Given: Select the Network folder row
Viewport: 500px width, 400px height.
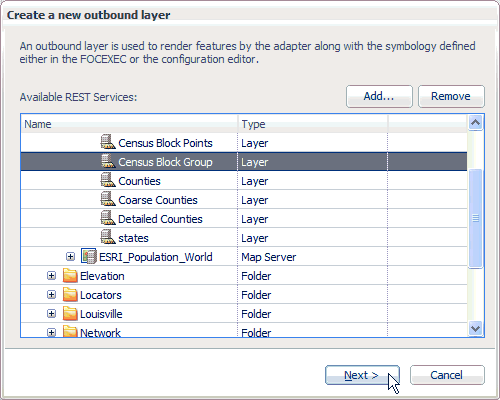Looking at the screenshot, I should 244,331.
